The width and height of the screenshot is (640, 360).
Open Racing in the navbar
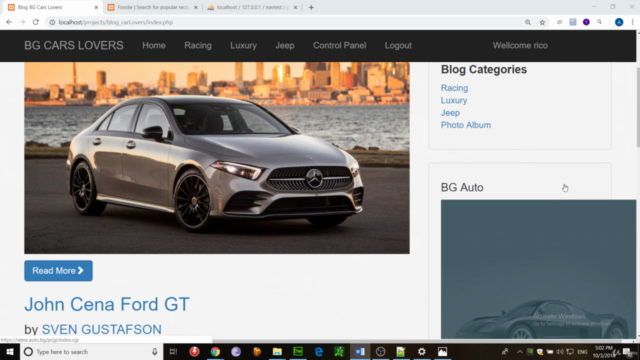click(198, 45)
